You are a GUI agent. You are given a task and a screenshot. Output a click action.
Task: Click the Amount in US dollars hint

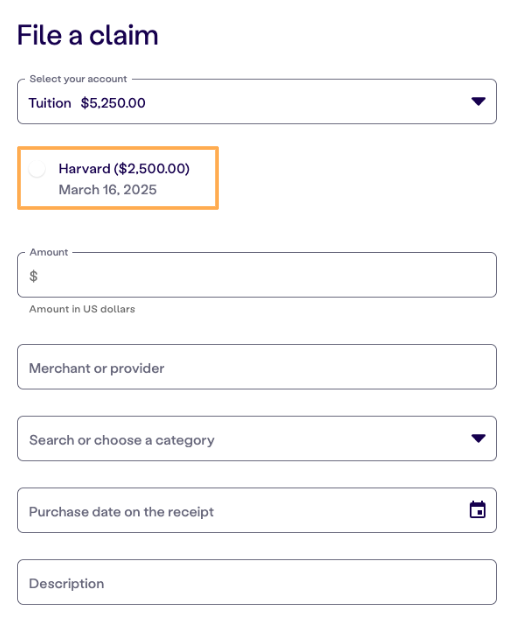click(x=82, y=309)
